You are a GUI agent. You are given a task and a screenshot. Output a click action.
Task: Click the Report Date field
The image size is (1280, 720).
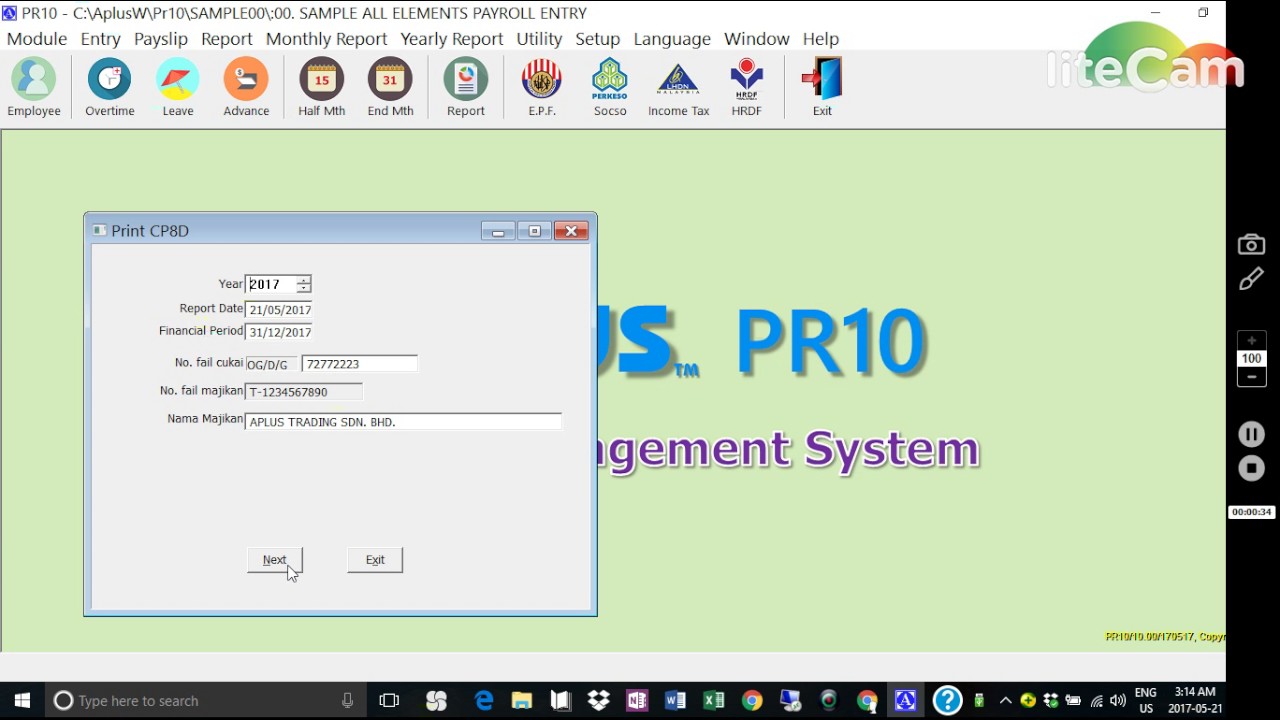pyautogui.click(x=279, y=310)
